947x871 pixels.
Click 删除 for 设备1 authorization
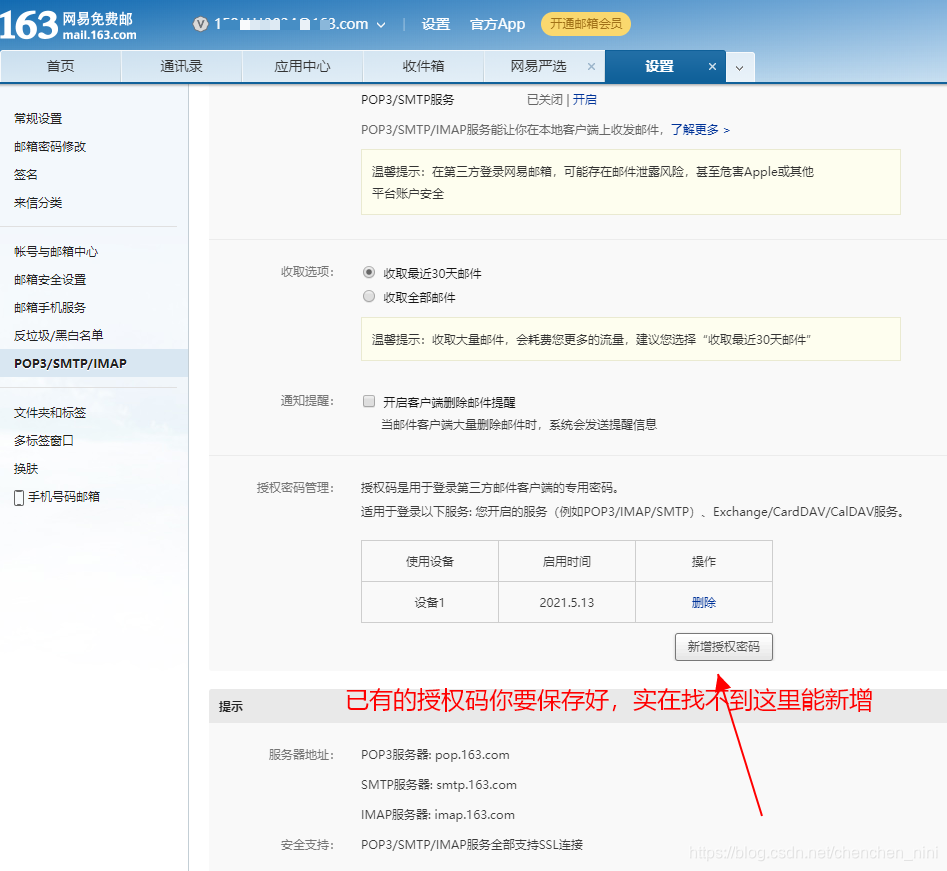click(704, 602)
